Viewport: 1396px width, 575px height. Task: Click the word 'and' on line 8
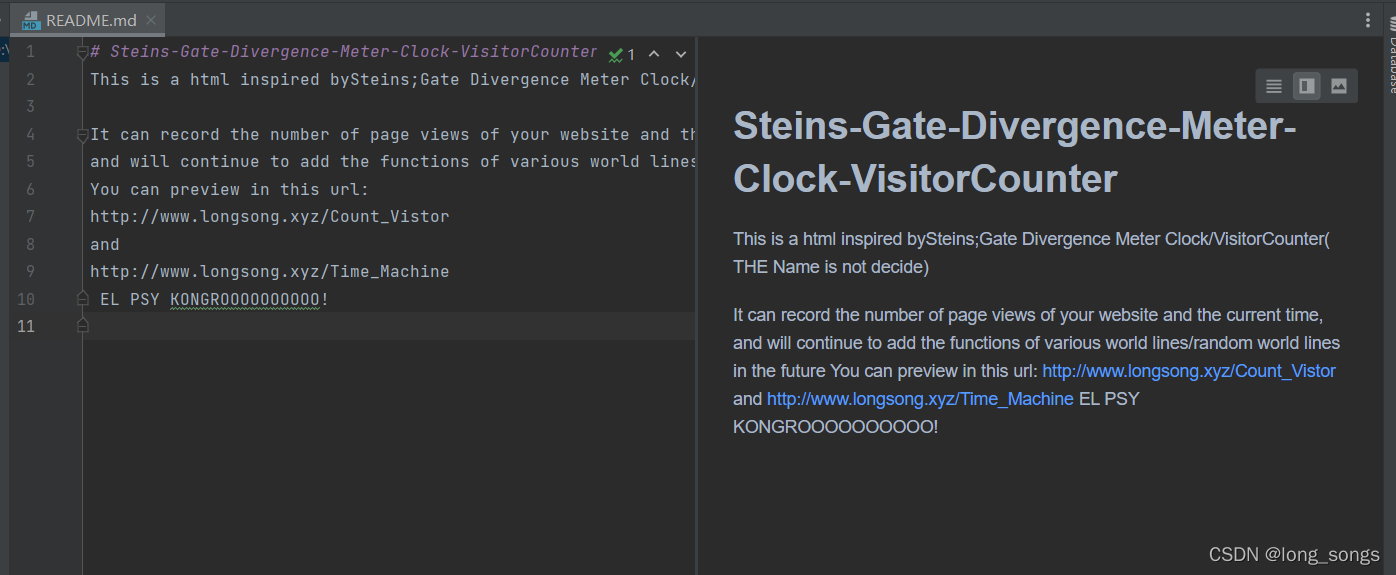coord(105,244)
